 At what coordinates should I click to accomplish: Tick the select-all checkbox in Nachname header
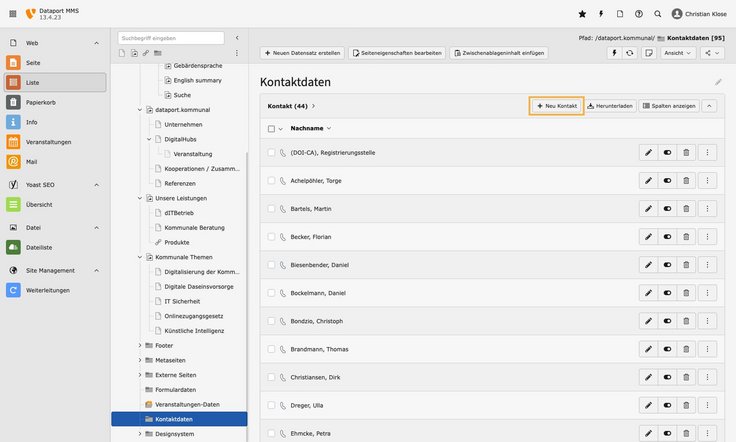(271, 129)
